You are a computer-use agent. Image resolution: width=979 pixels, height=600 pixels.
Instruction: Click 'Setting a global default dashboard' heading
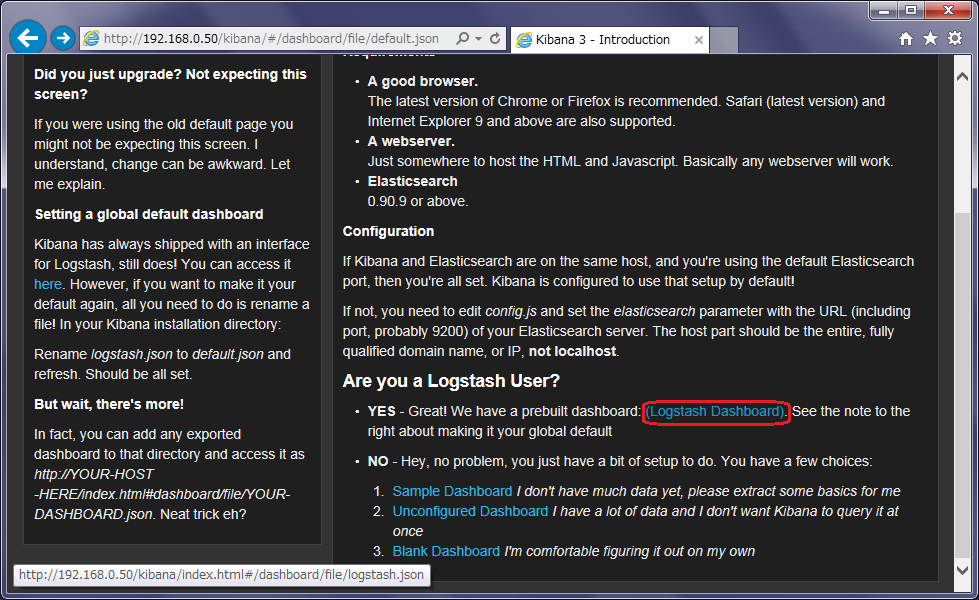click(x=149, y=214)
